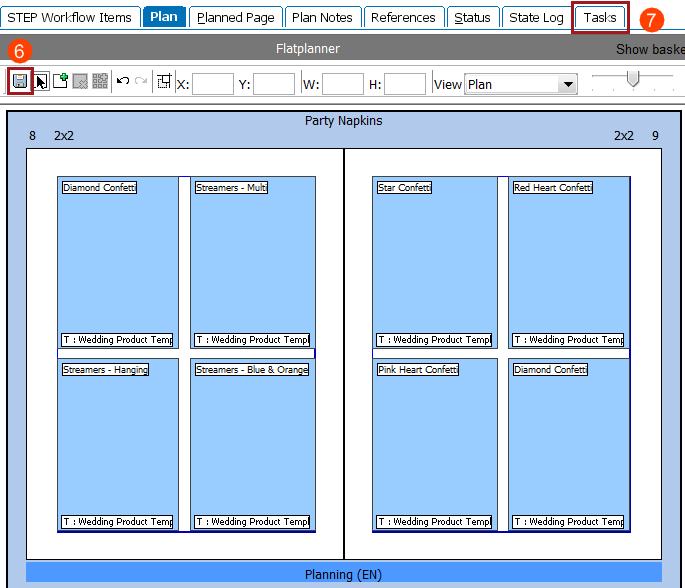This screenshot has width=685, height=588.
Task: Switch to the Tasks tab
Action: pos(600,17)
